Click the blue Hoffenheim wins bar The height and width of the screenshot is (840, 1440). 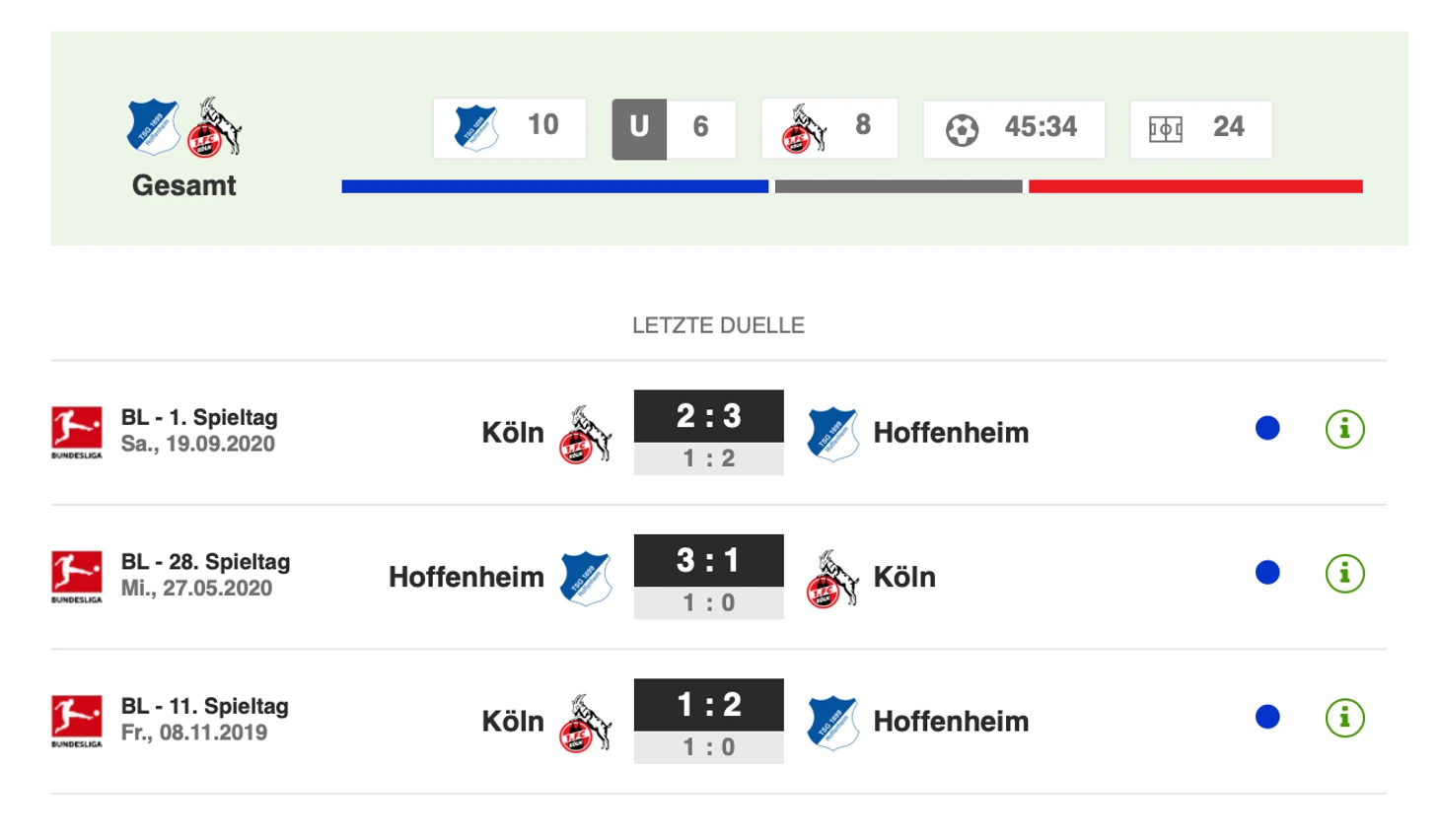pyautogui.click(x=555, y=186)
